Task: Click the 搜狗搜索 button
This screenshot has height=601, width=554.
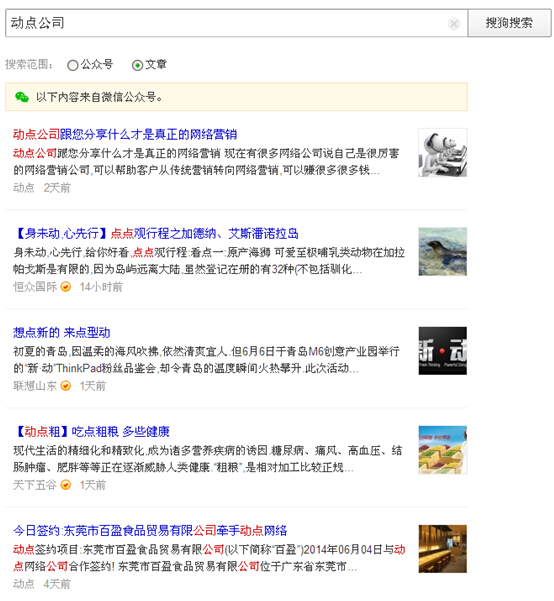Action: point(509,23)
